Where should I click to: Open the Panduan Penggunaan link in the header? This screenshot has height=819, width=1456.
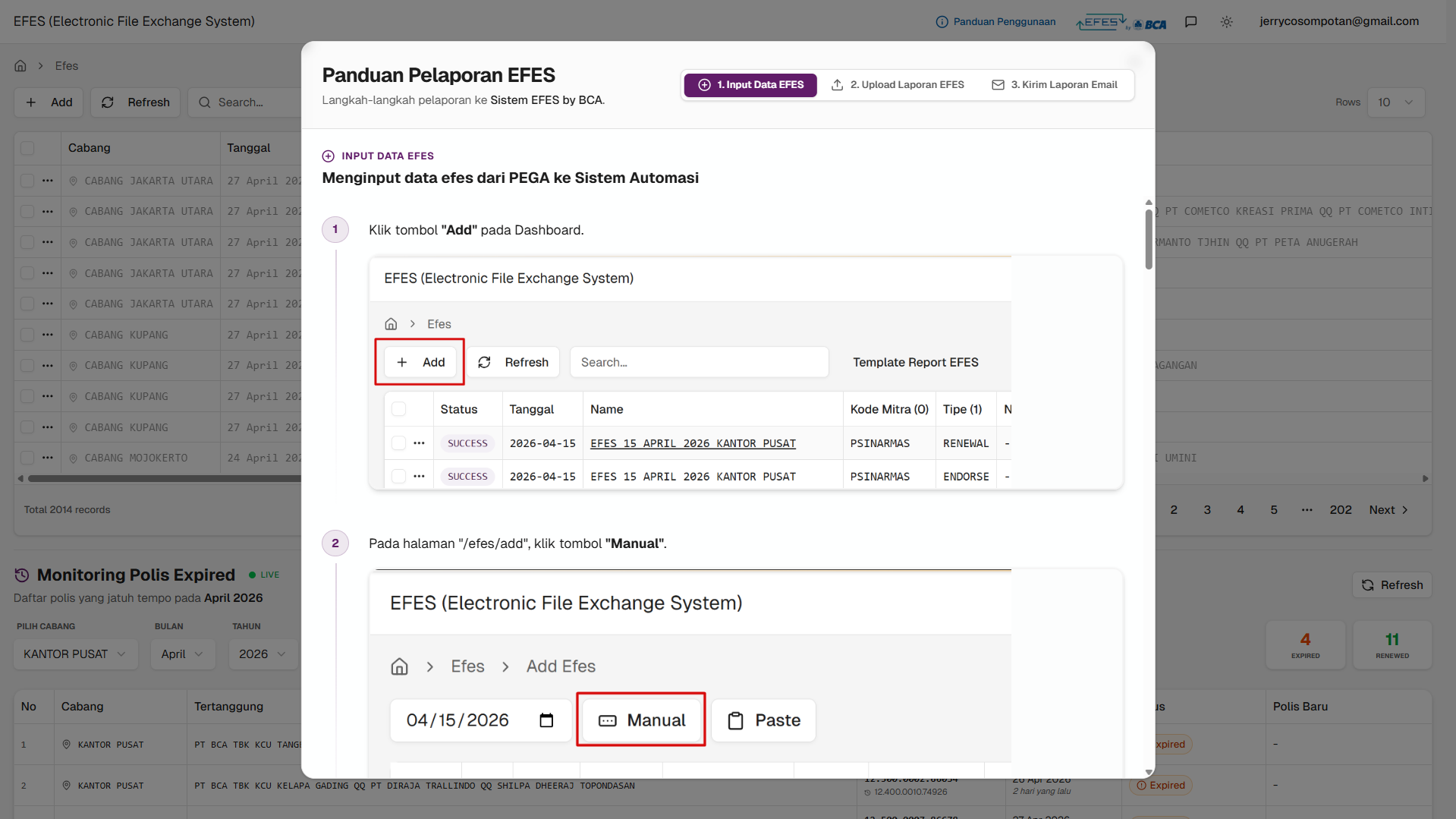995,22
